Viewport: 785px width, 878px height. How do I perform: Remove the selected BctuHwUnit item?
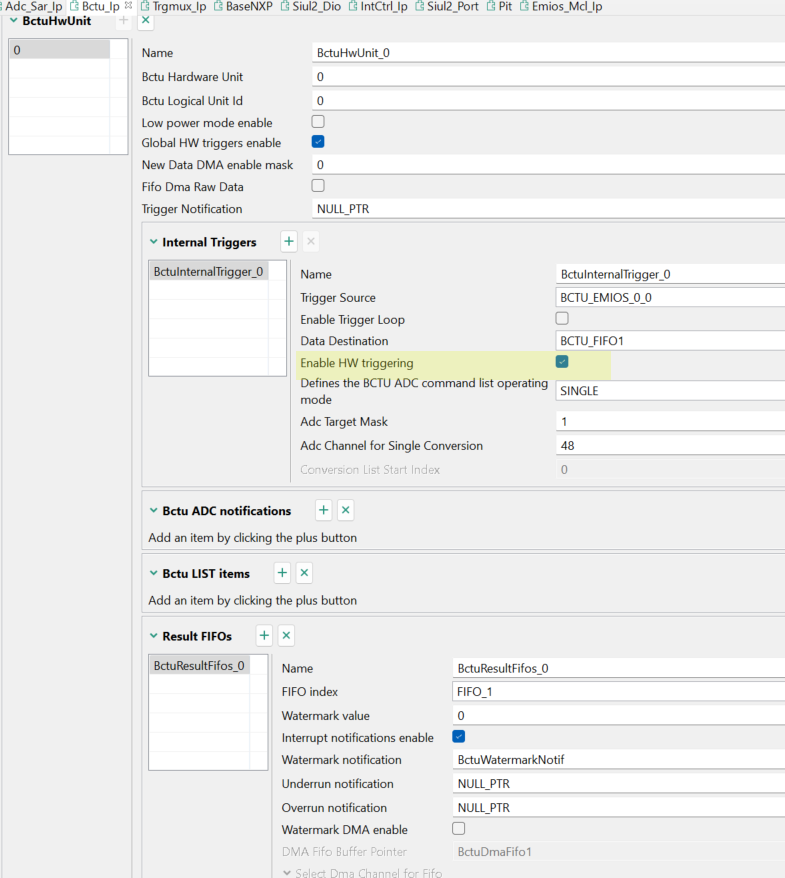tap(146, 20)
